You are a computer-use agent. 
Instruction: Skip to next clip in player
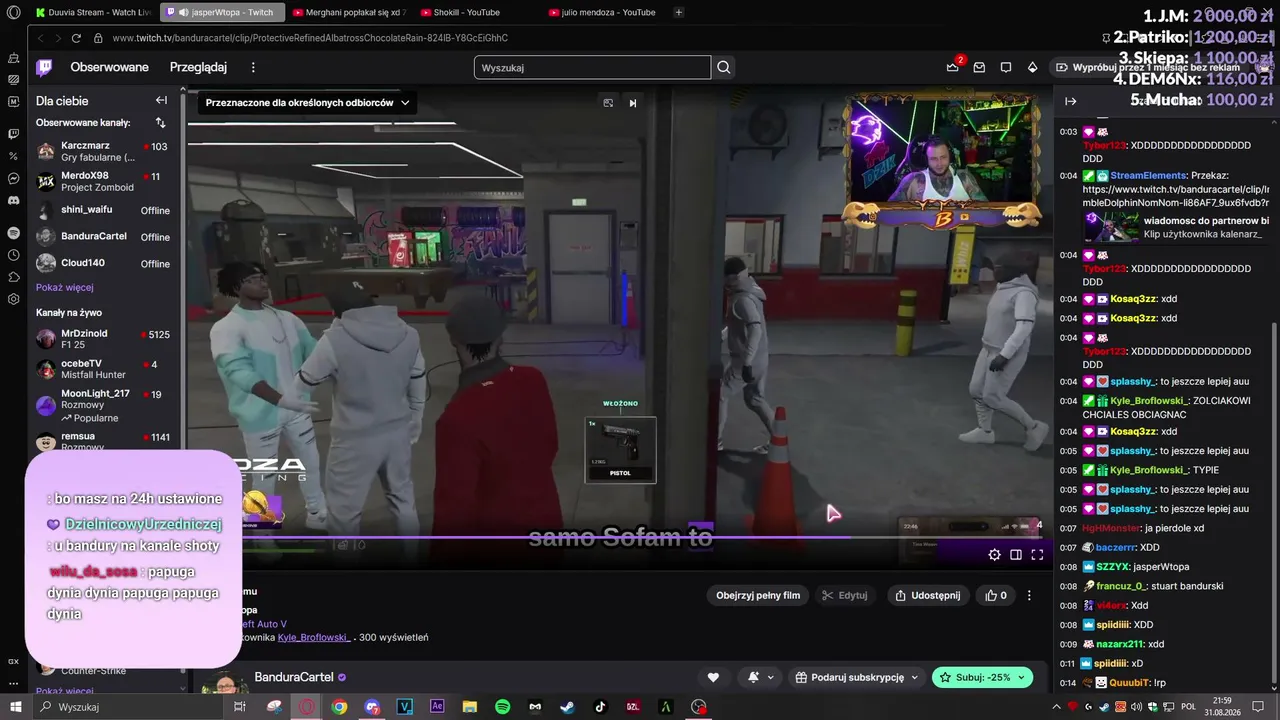point(632,103)
